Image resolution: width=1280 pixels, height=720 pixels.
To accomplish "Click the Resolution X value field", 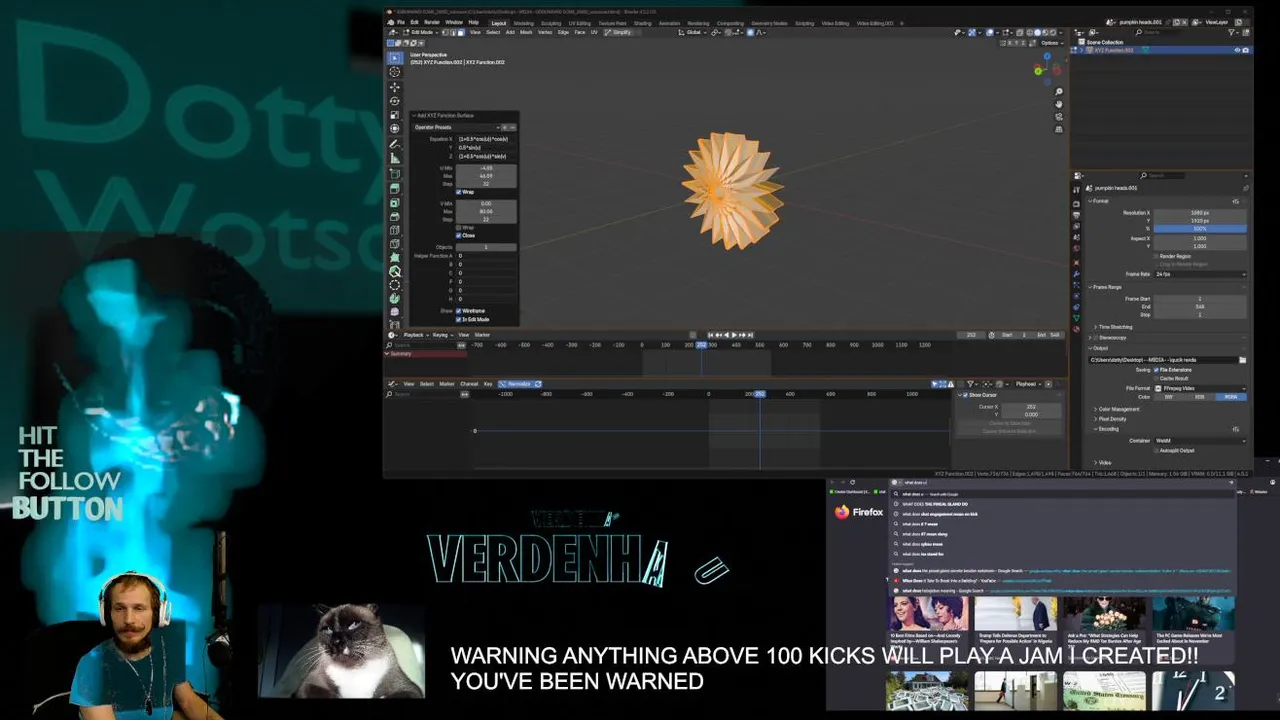I will point(1200,212).
